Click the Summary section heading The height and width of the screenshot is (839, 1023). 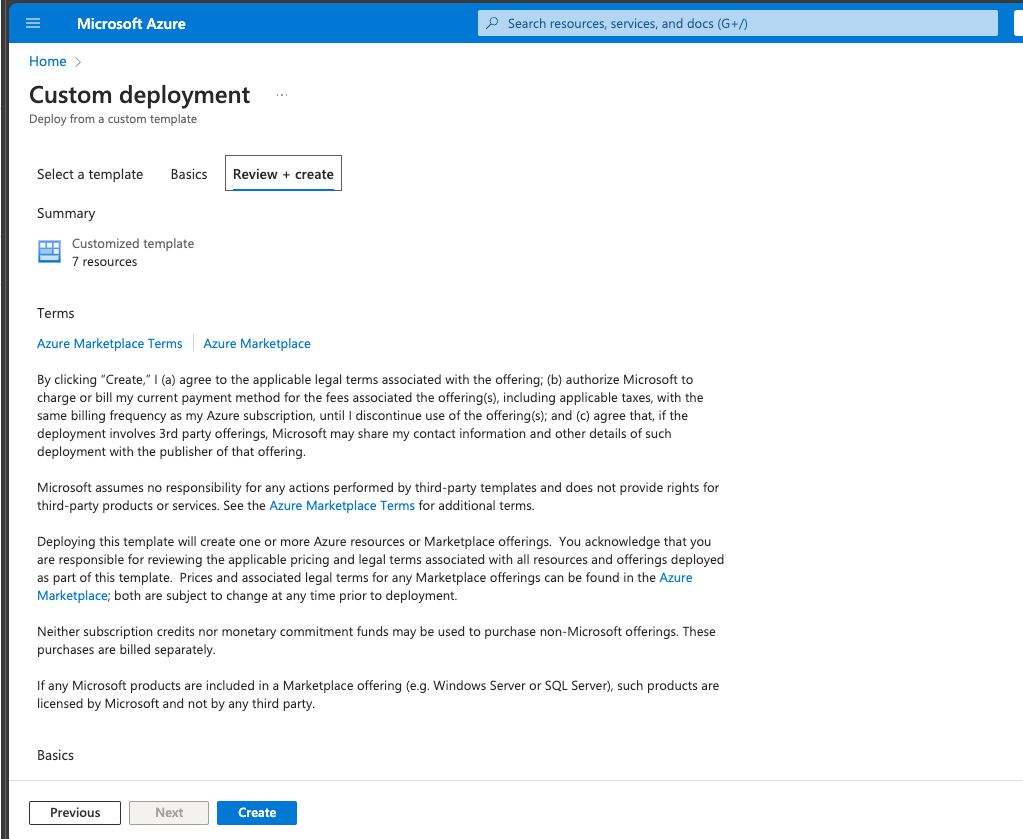(x=66, y=214)
